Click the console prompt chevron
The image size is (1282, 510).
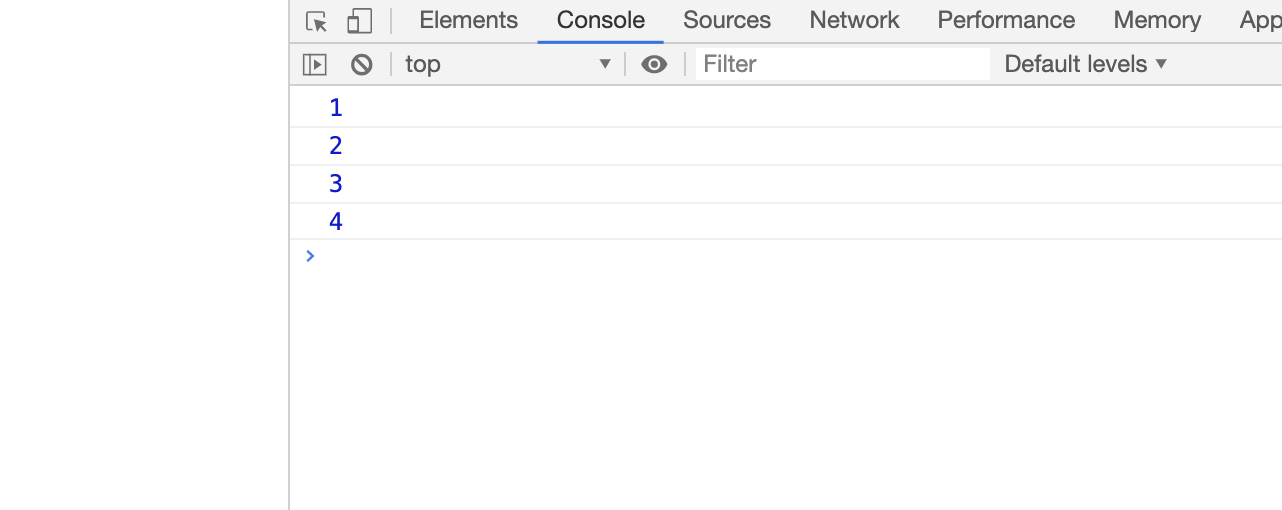pos(310,256)
